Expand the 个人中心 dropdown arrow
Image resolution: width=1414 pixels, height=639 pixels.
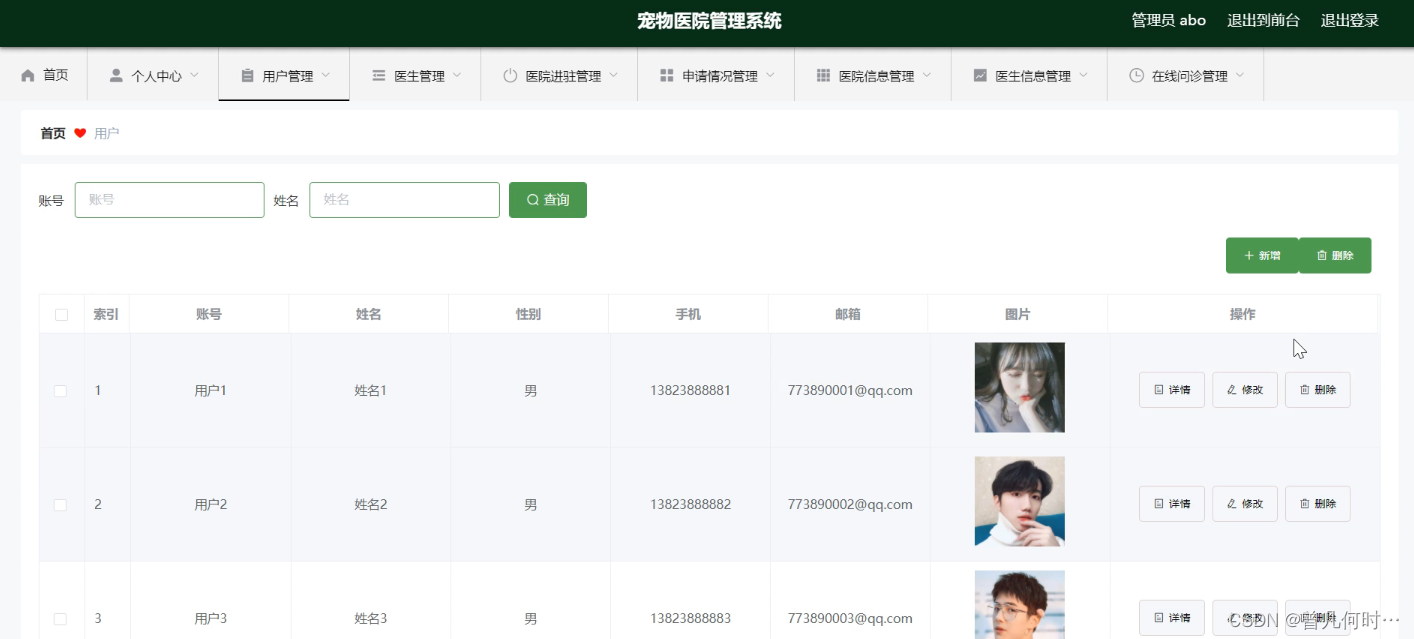194,75
